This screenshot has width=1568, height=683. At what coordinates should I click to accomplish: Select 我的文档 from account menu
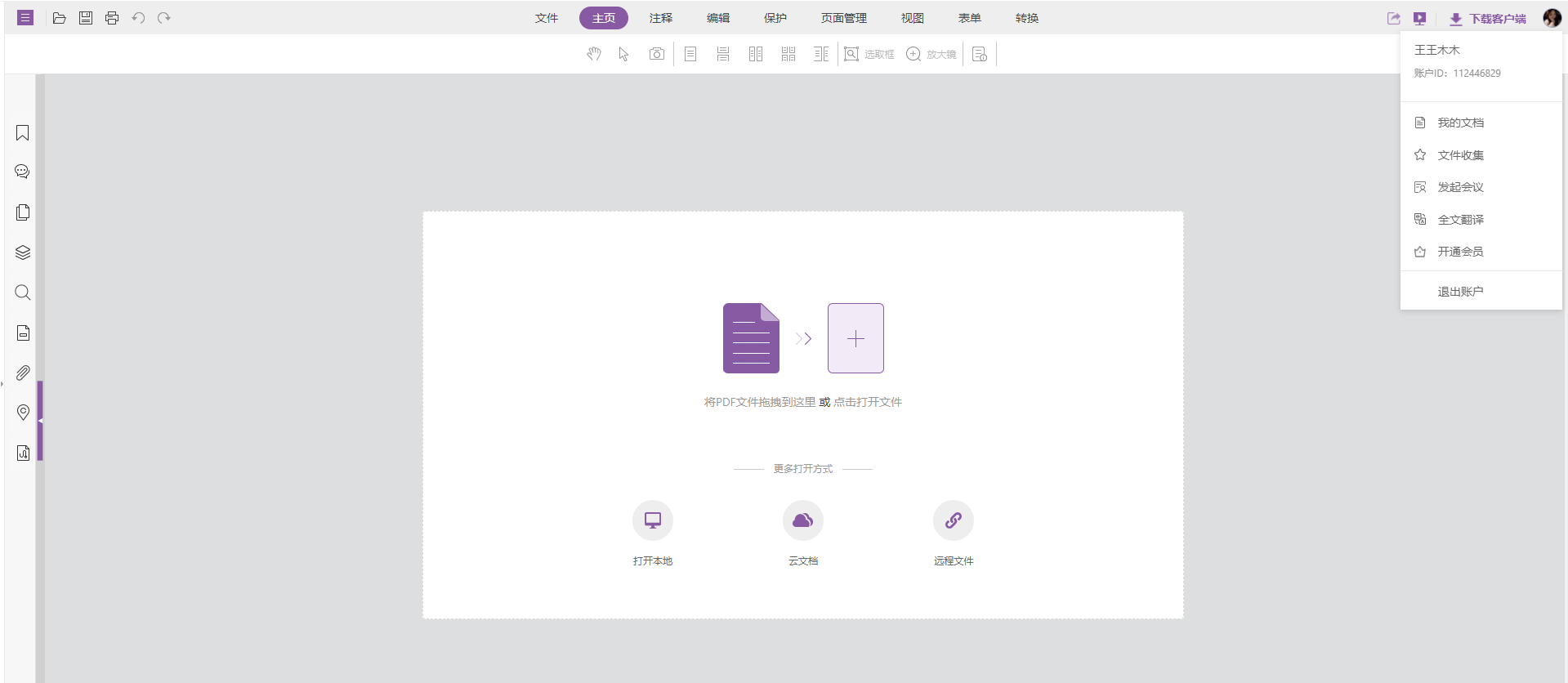pos(1460,123)
